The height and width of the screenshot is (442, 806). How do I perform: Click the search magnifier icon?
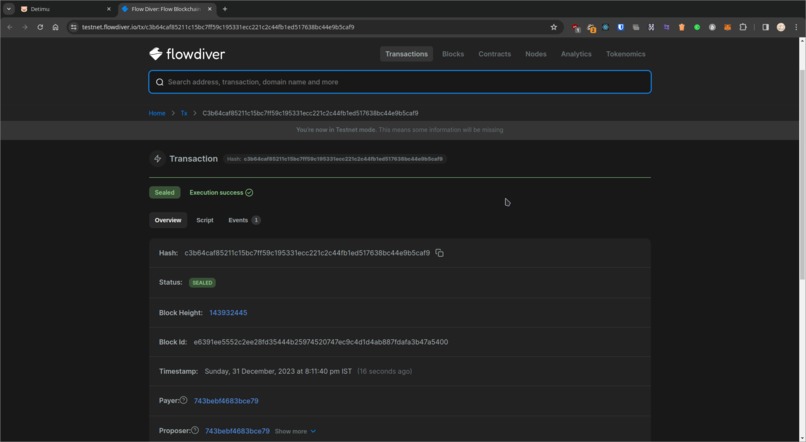click(x=159, y=82)
